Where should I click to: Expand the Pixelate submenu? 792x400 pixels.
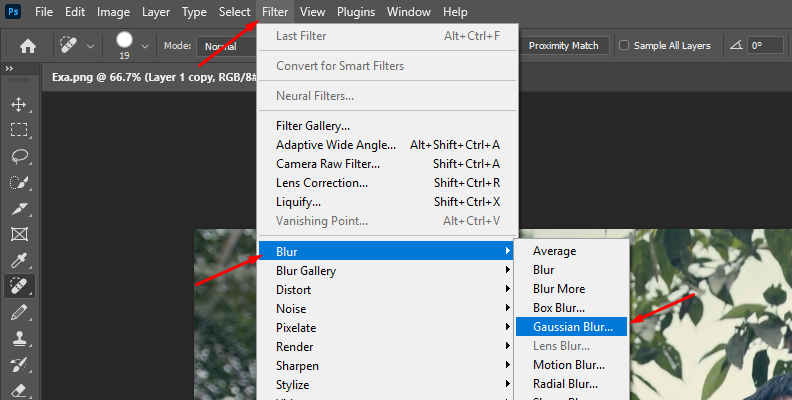coord(387,328)
